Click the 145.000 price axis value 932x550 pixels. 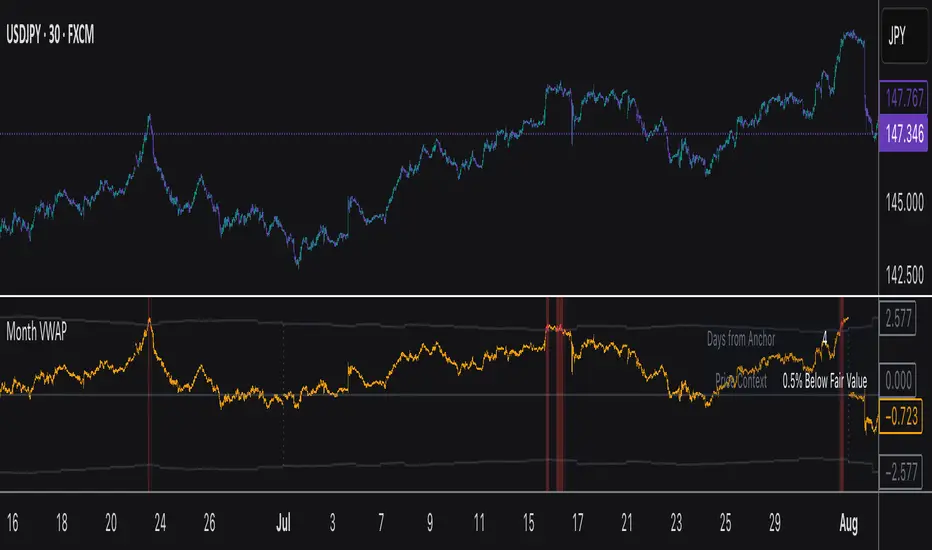(x=905, y=203)
